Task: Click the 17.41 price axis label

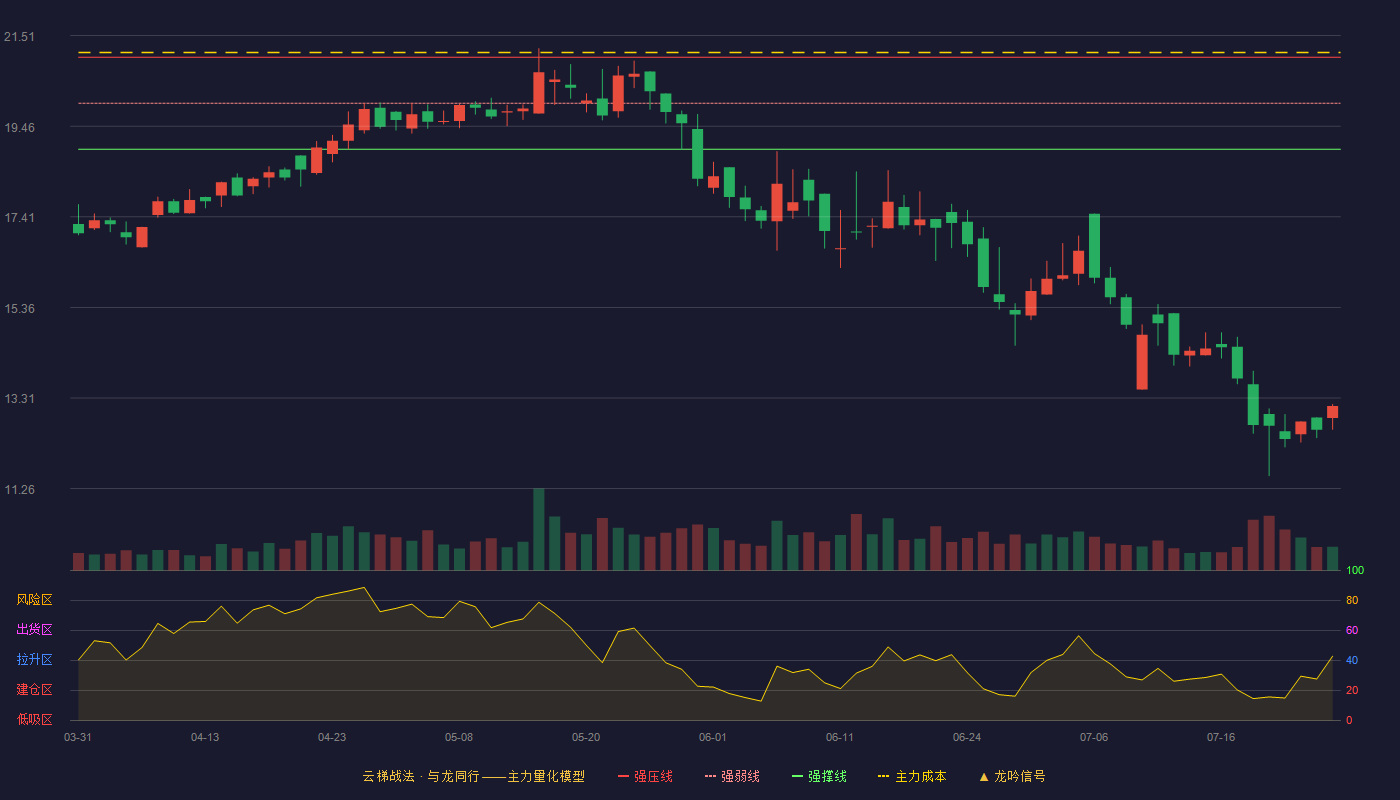Action: pyautogui.click(x=19, y=218)
